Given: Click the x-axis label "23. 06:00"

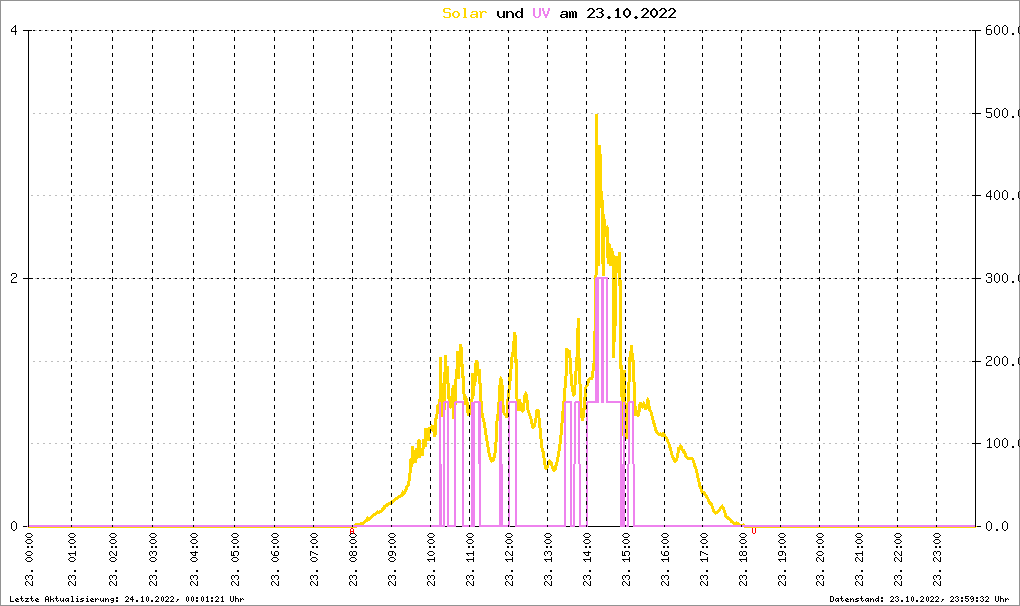Looking at the screenshot, I should [275, 560].
